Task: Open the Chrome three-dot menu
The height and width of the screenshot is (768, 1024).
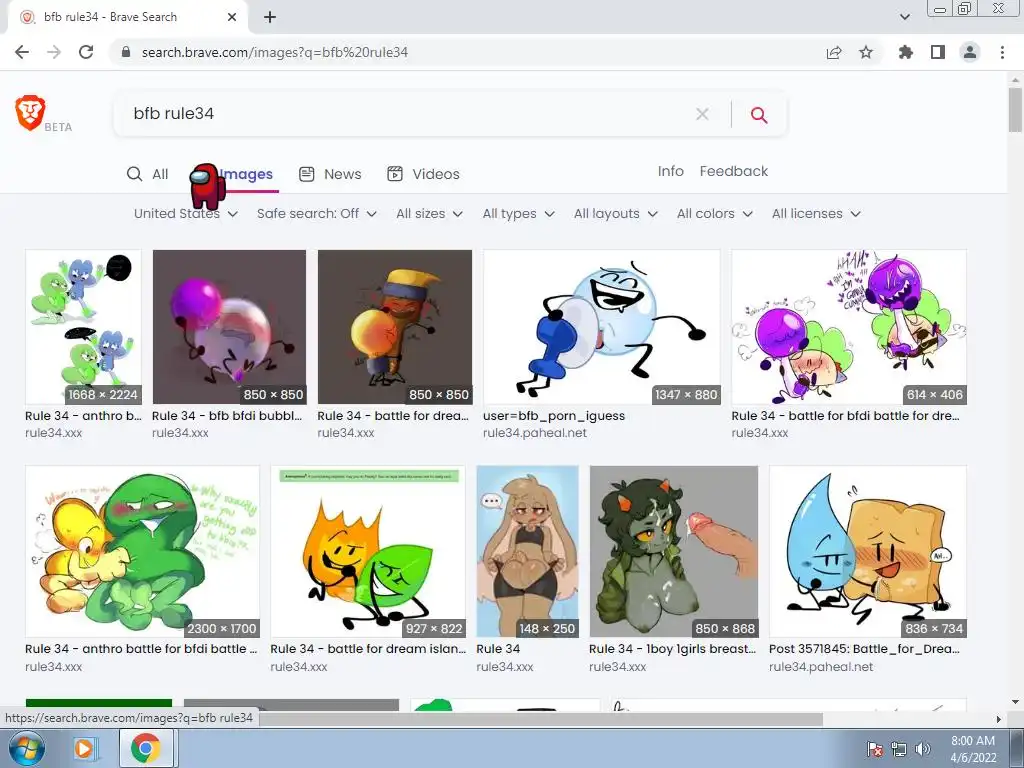Action: [x=1002, y=52]
